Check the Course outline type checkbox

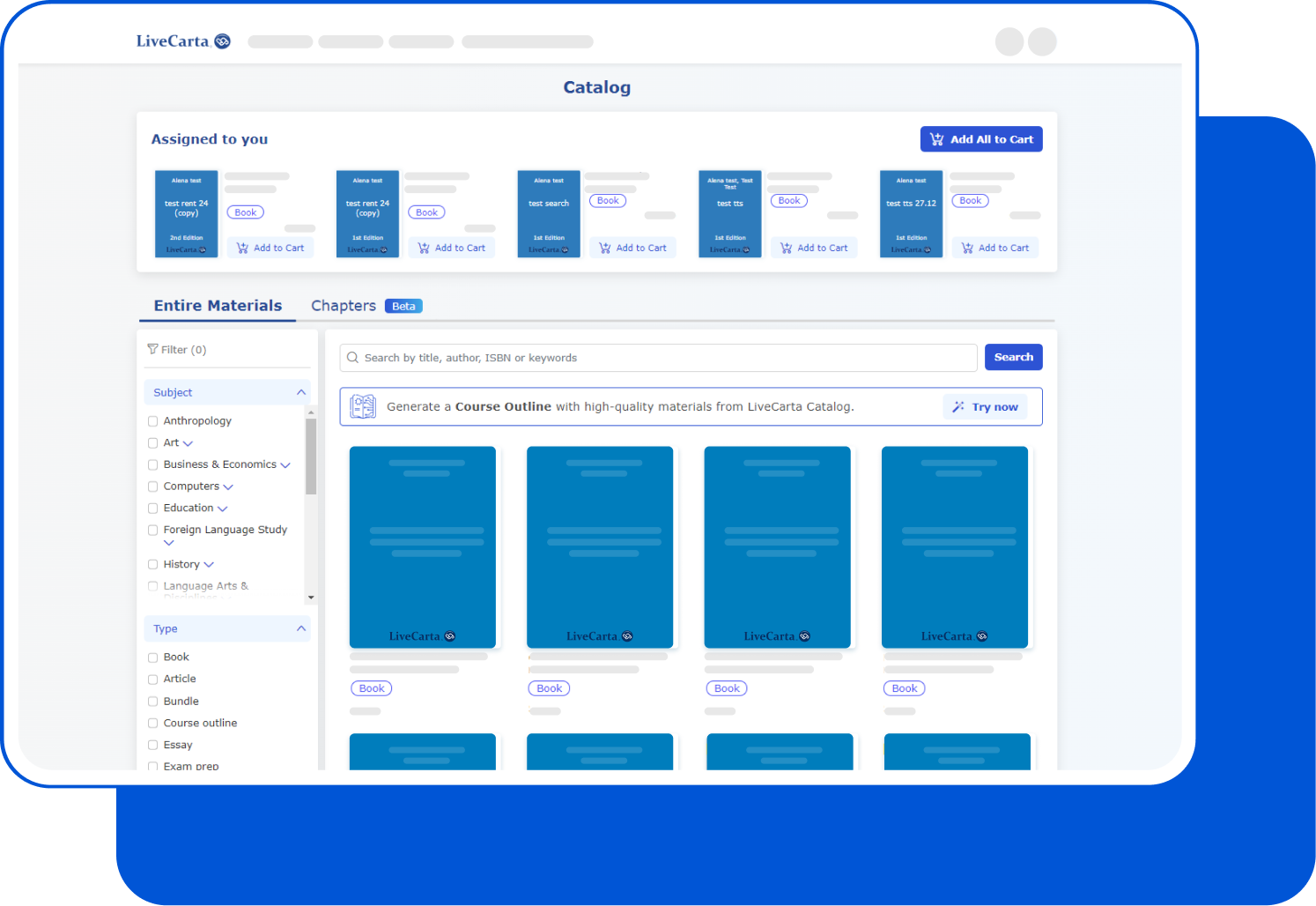pos(152,723)
